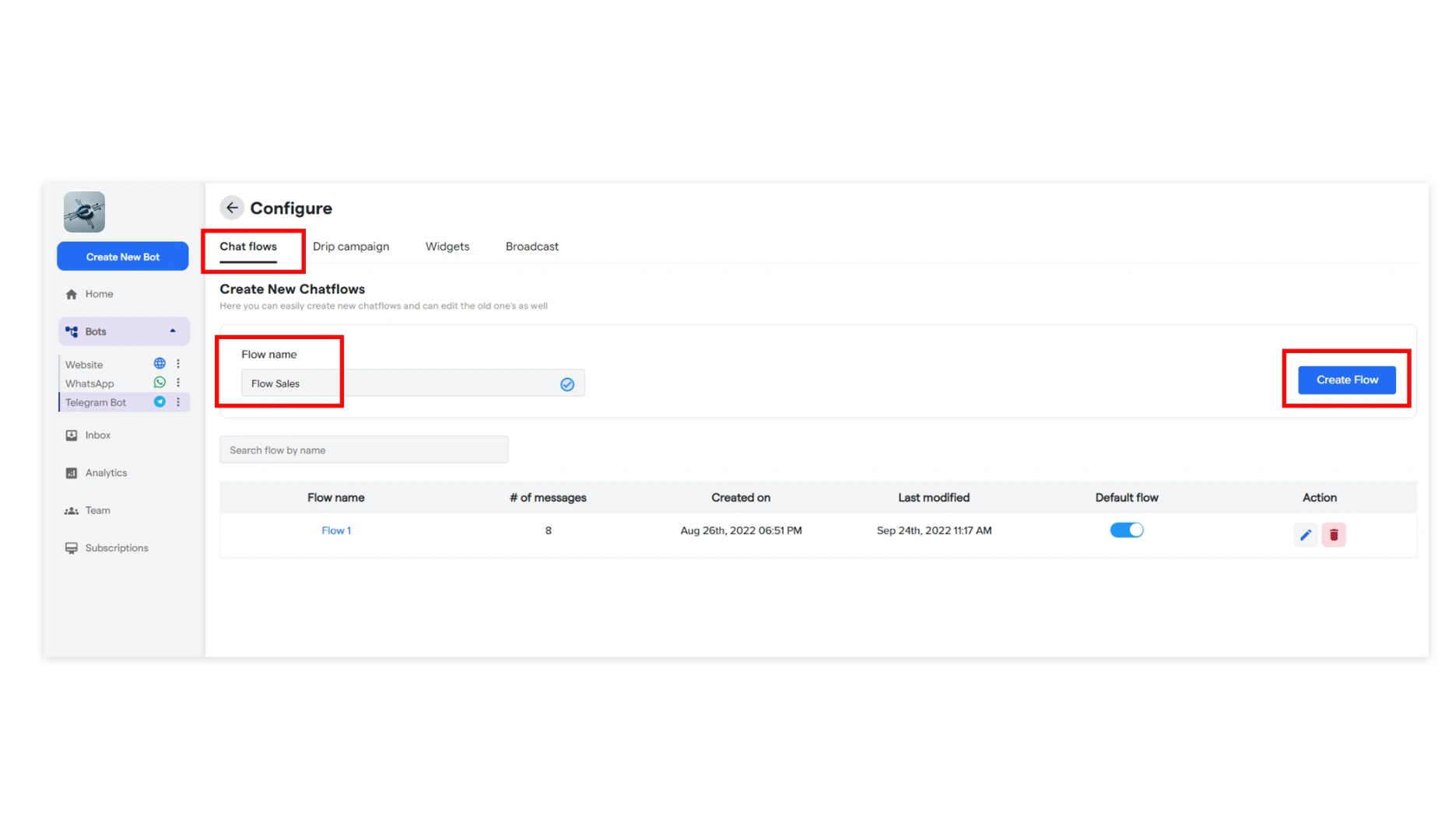Image resolution: width=1452 pixels, height=840 pixels.
Task: Edit Flow 1 with the pencil icon
Action: click(x=1306, y=535)
